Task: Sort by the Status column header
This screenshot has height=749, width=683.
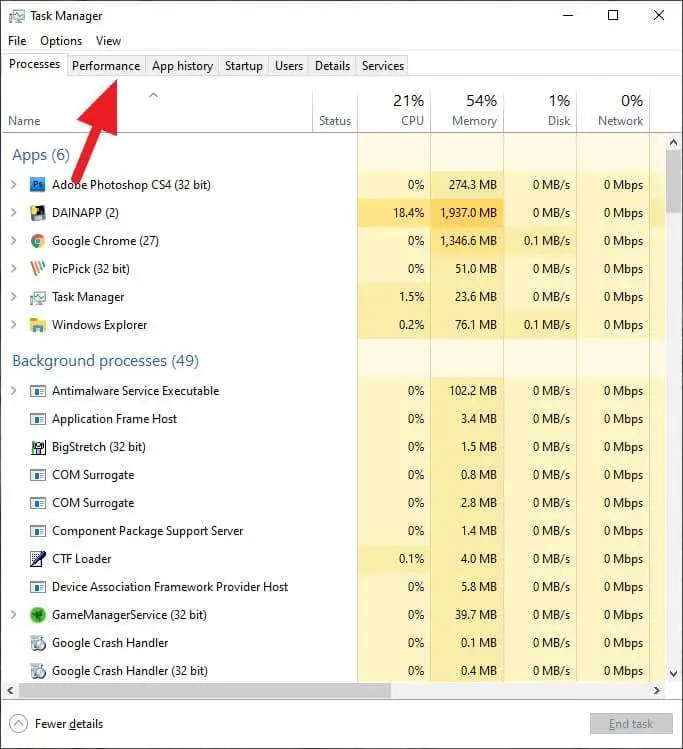Action: [x=335, y=112]
